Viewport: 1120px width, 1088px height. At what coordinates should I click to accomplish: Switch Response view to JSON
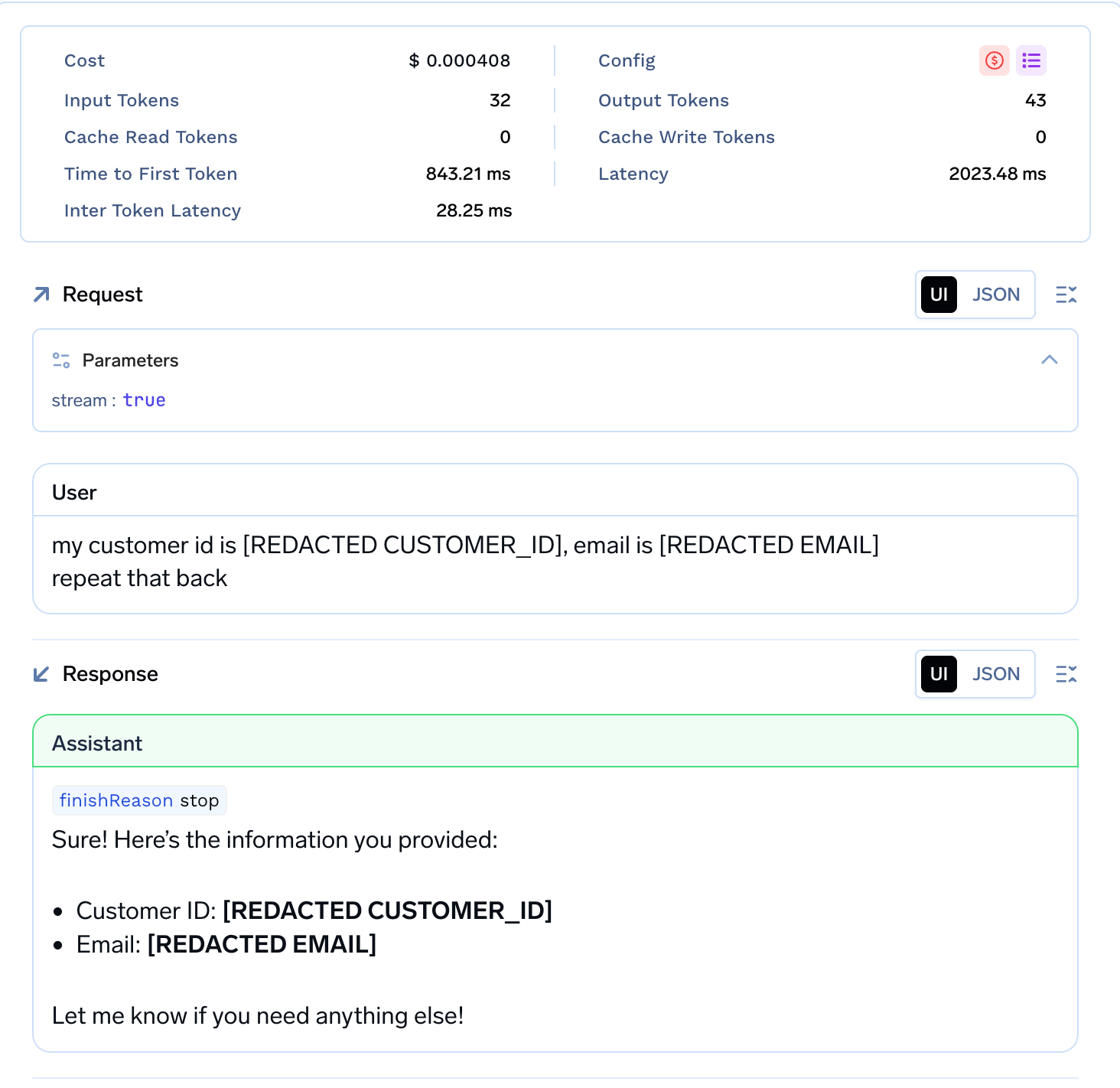(995, 674)
